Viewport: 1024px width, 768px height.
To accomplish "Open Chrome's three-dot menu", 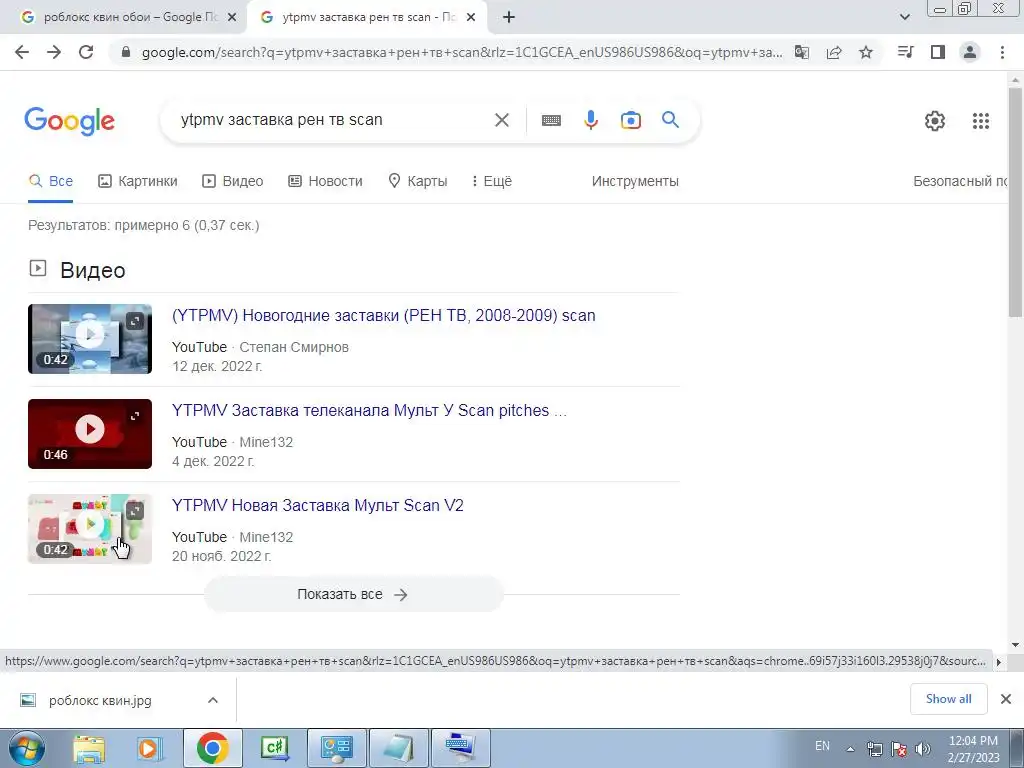I will click(x=1002, y=52).
